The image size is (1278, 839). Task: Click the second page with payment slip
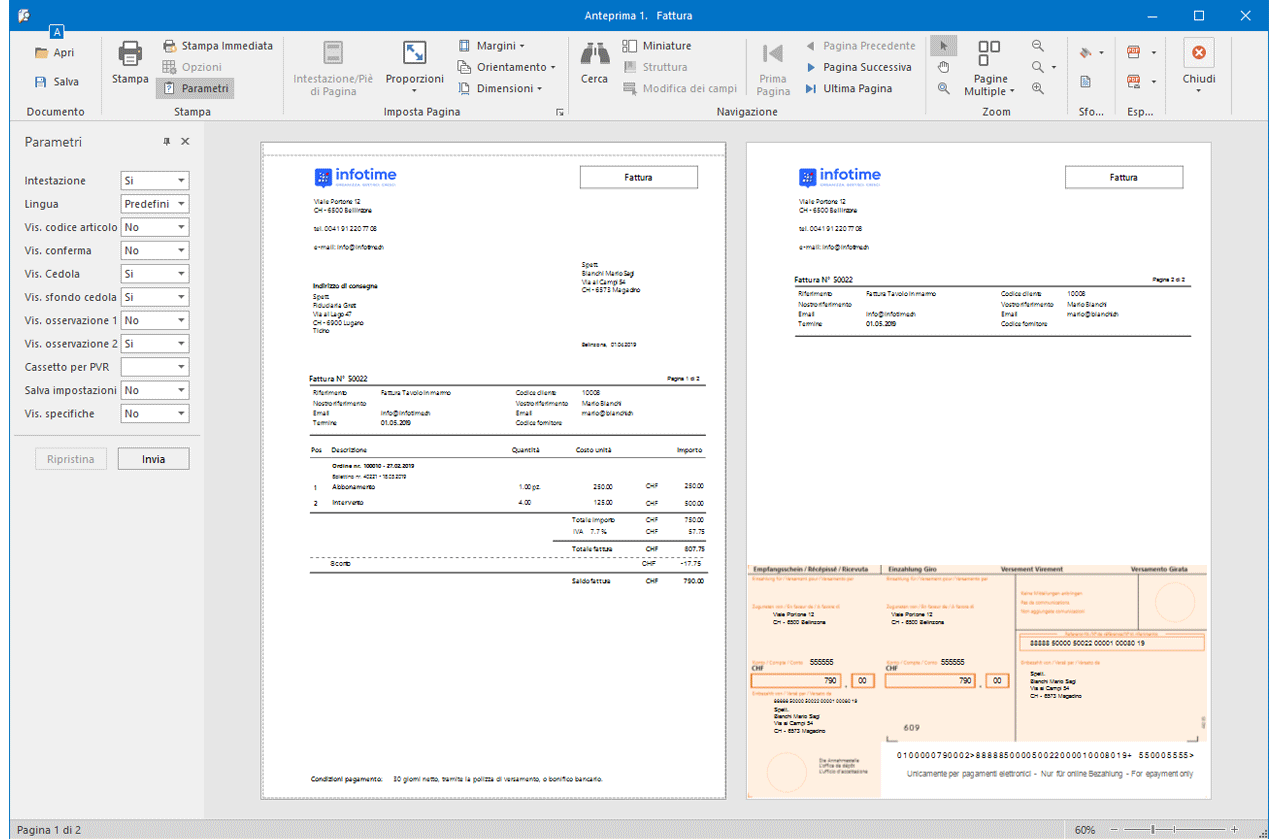[979, 470]
